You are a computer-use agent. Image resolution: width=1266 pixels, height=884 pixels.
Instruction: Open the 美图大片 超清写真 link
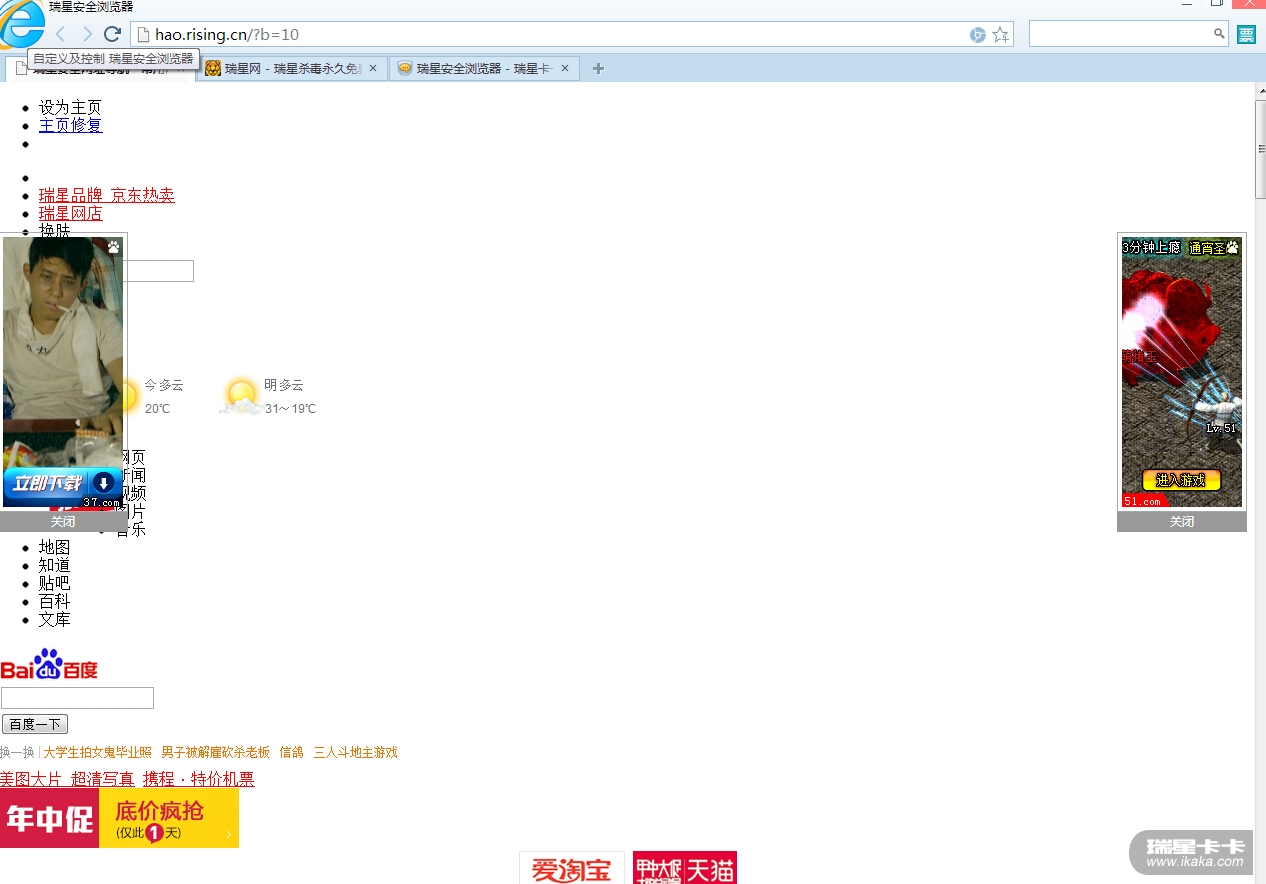(67, 779)
